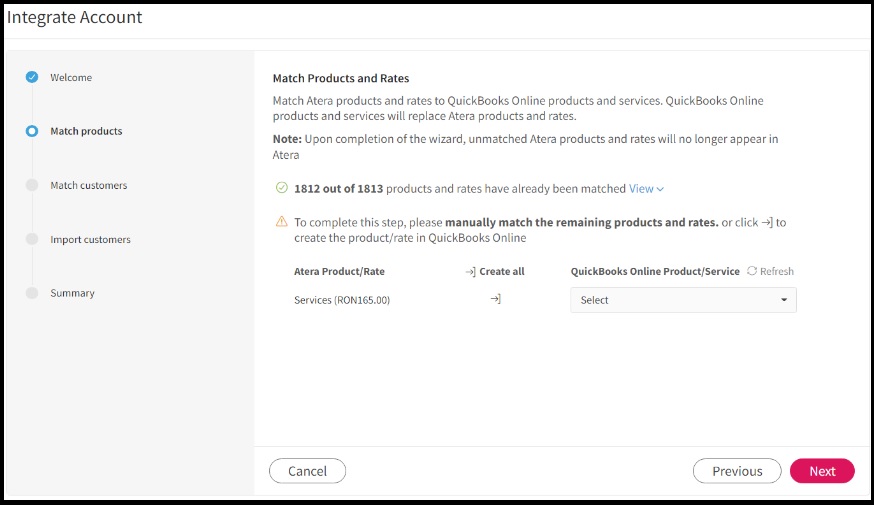The width and height of the screenshot is (874, 505).
Task: Click the orange warning triangle icon
Action: 281,222
